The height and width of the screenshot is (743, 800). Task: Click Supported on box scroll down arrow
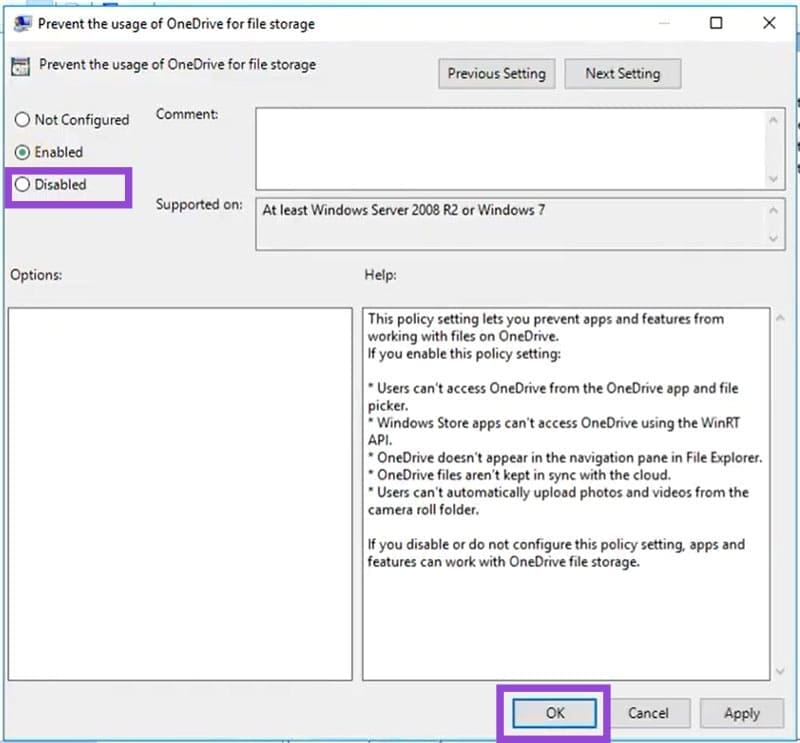773,238
